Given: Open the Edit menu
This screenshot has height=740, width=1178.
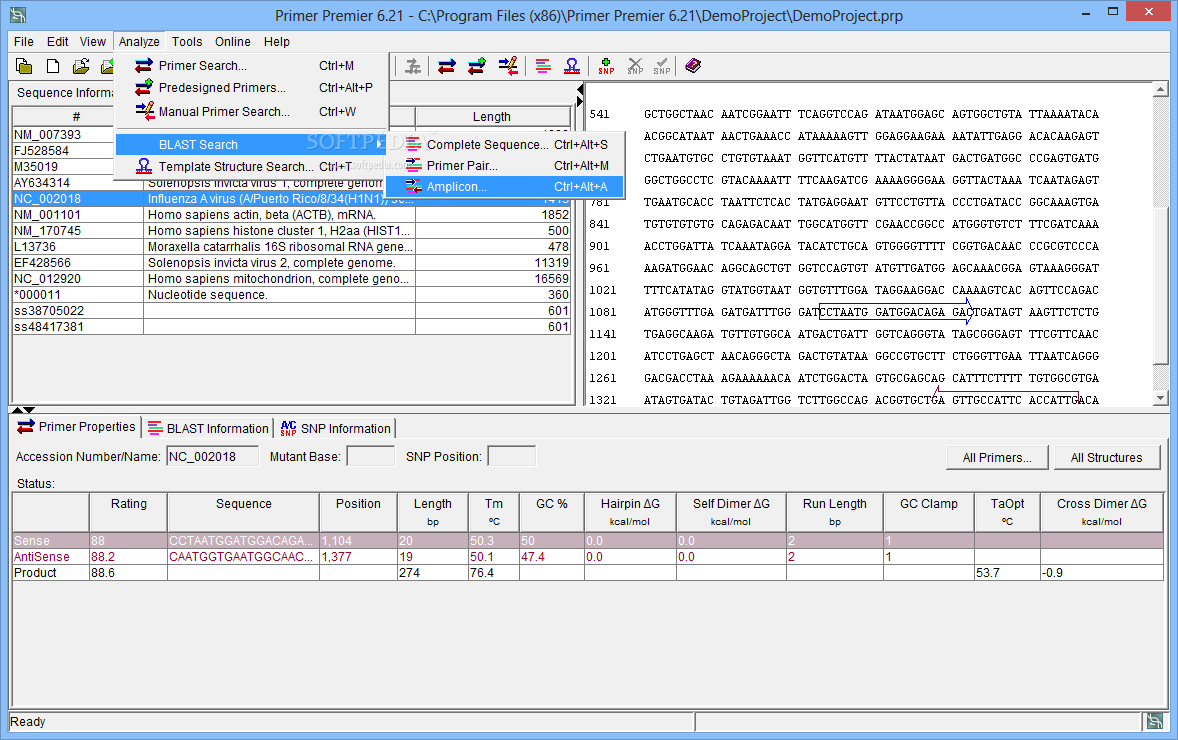Looking at the screenshot, I should pos(57,41).
